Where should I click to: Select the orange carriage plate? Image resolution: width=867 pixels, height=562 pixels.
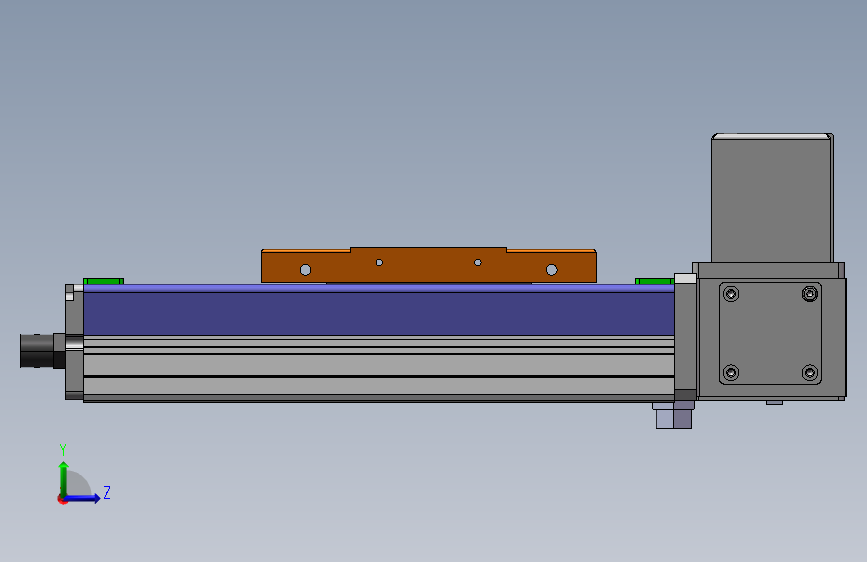click(x=429, y=265)
